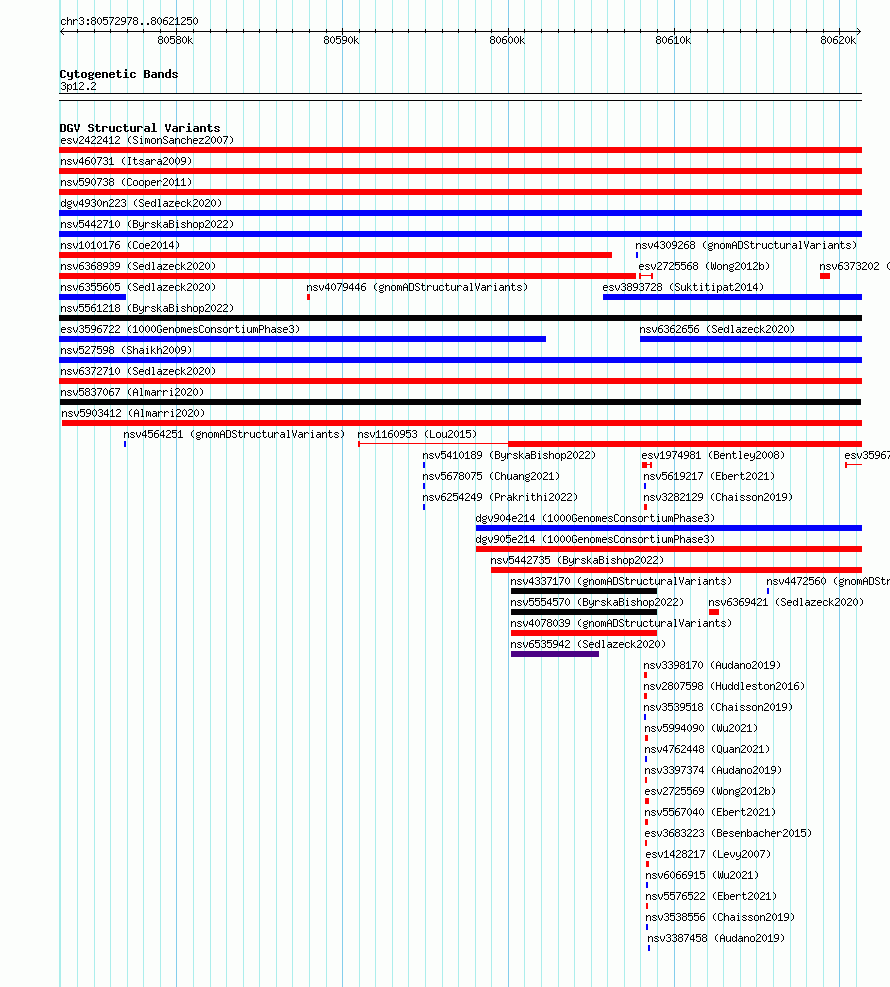
Task: Click nsv6355605 (Sedlazeck2020) label
Action: click(x=138, y=287)
